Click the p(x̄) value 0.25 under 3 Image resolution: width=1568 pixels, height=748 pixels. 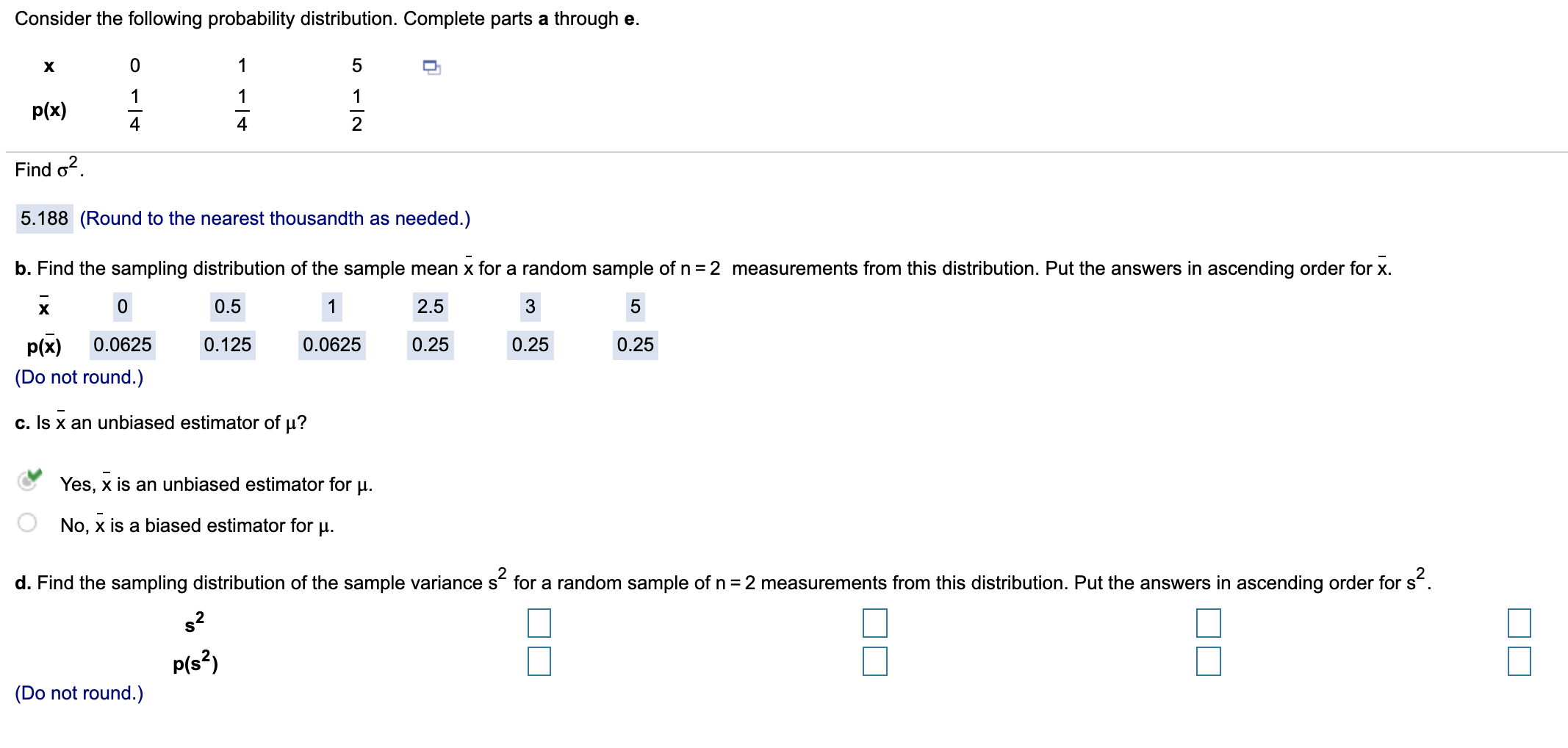coord(531,344)
